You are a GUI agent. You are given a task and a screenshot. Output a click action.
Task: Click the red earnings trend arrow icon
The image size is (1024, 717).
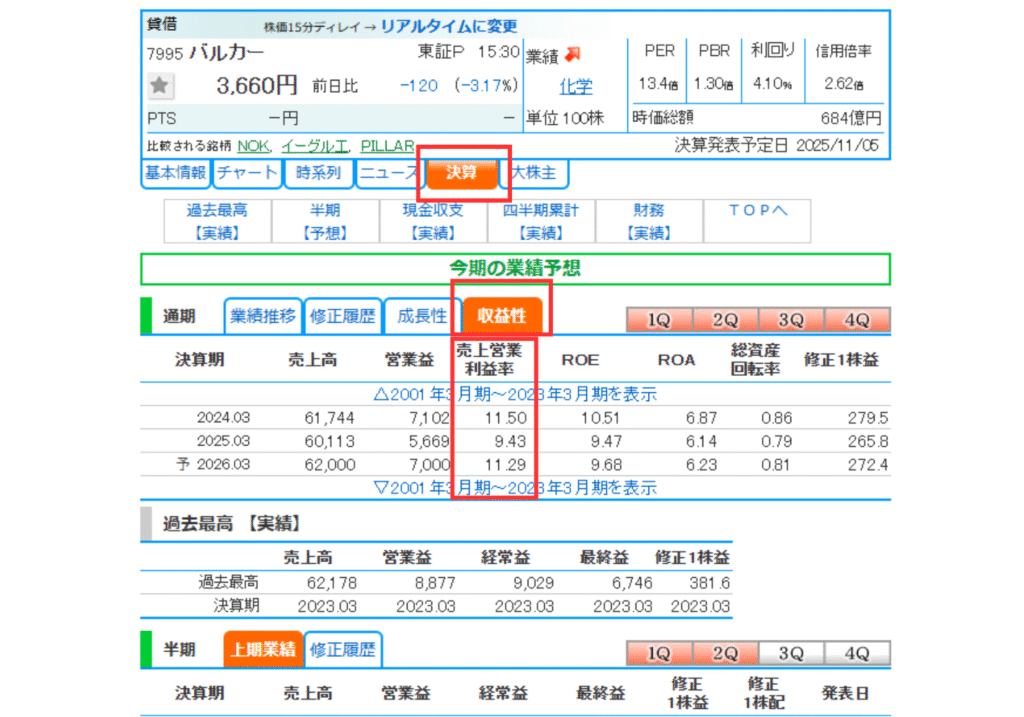tap(573, 54)
